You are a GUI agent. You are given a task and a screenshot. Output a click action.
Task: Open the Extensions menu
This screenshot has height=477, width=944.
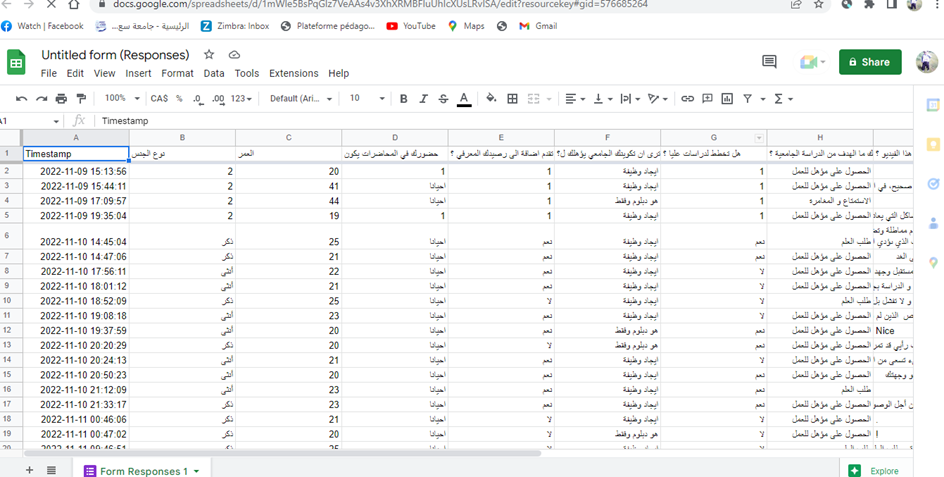click(293, 74)
